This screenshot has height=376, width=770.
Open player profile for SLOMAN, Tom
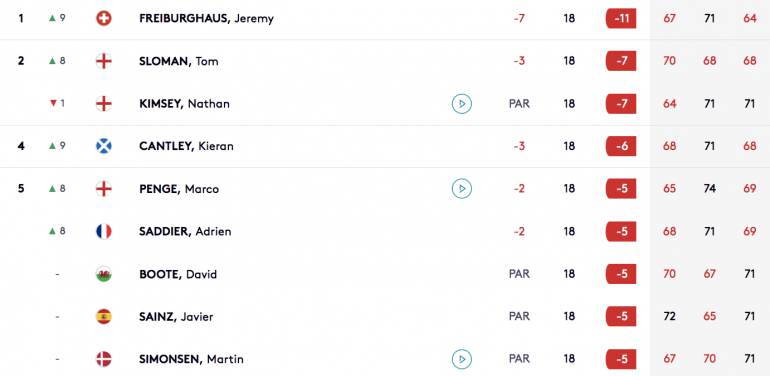179,61
